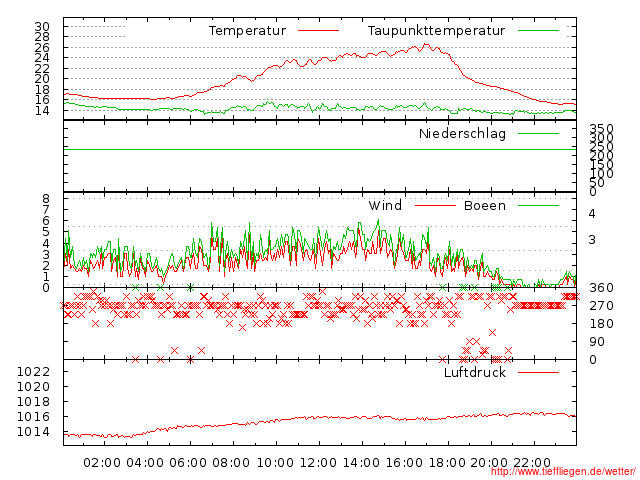Click the green line sample beside Taupunkttemperatur
This screenshot has height=480, width=640.
tap(538, 31)
